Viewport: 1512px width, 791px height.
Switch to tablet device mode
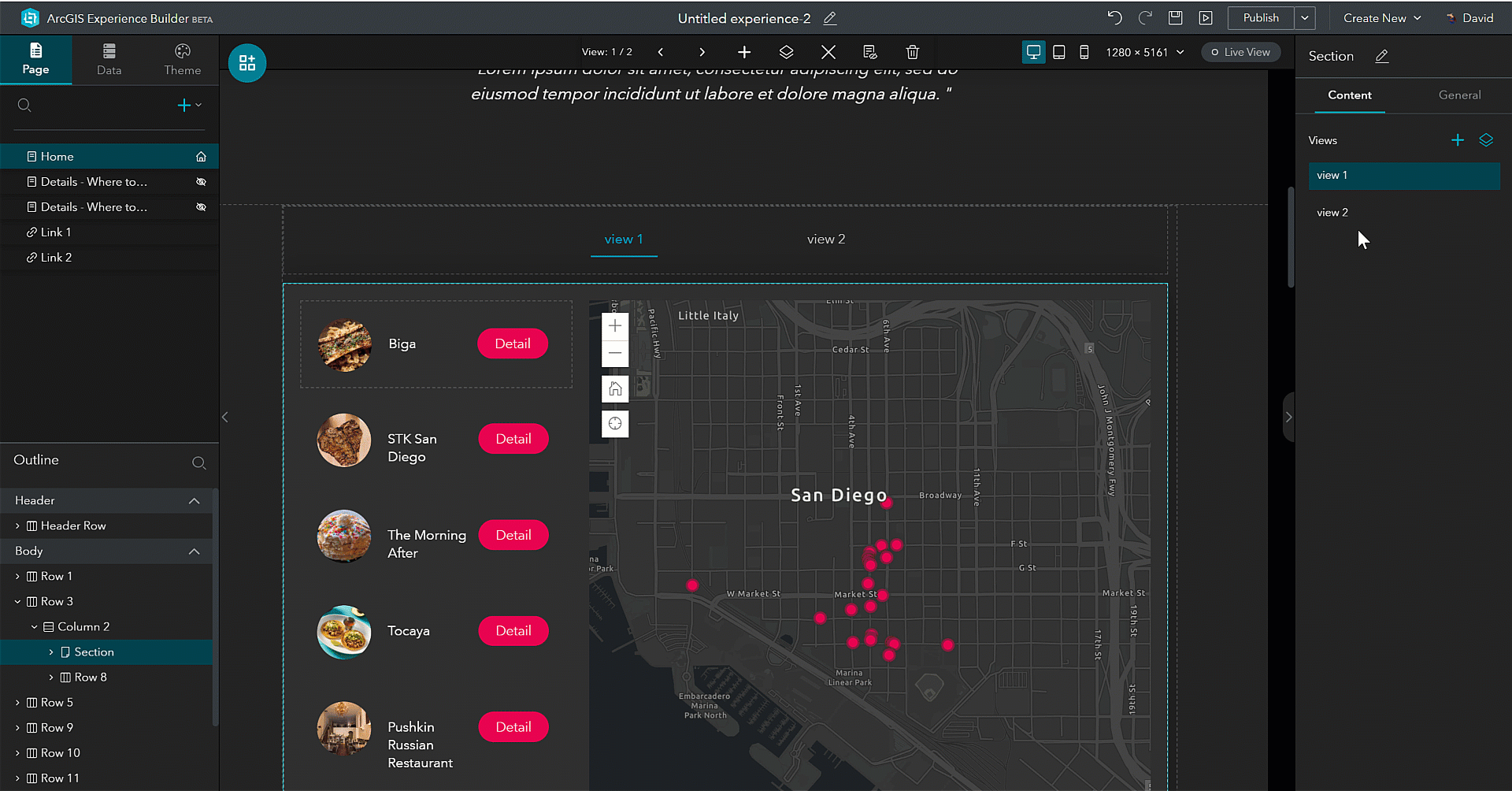tap(1059, 52)
